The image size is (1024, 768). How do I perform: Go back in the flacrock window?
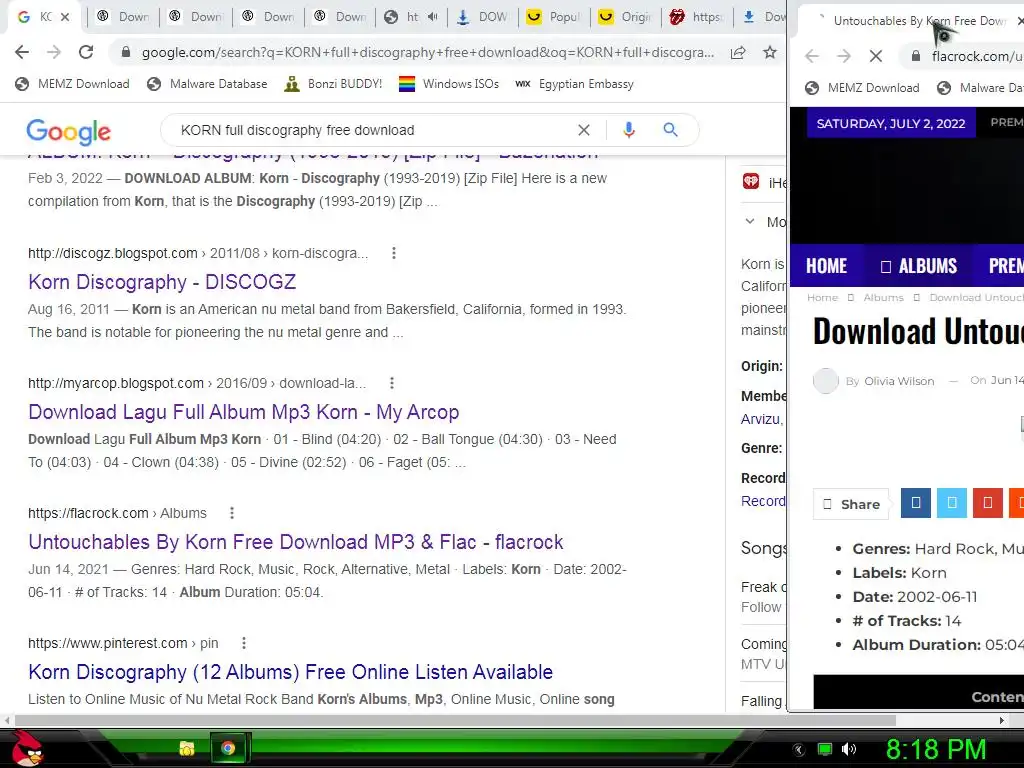pyautogui.click(x=812, y=56)
